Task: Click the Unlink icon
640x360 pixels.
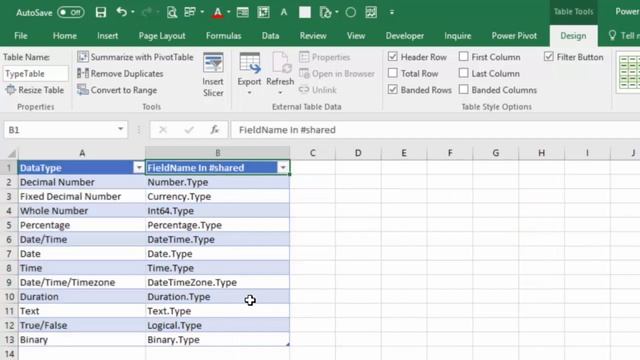Action: coord(304,90)
